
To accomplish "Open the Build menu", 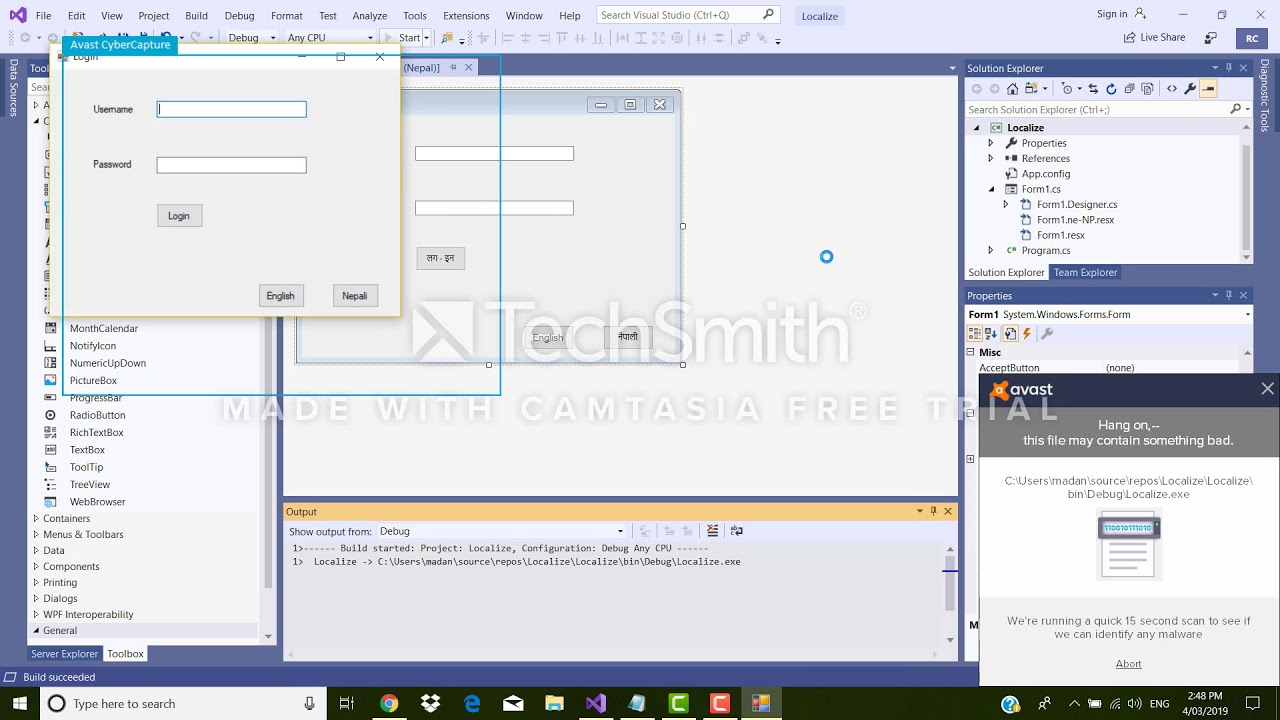I will 196,15.
